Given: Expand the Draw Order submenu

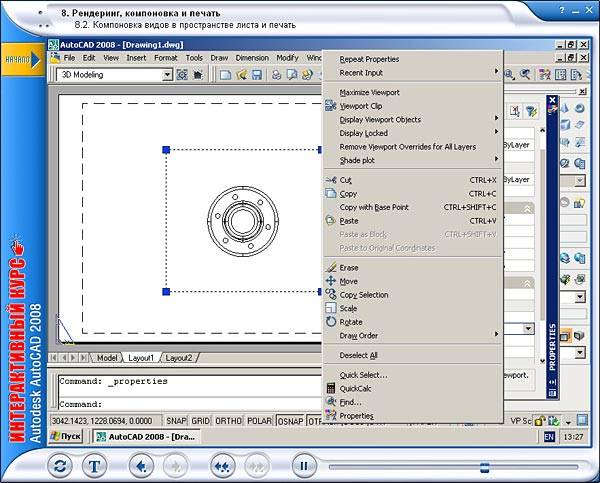Looking at the screenshot, I should tap(412, 336).
